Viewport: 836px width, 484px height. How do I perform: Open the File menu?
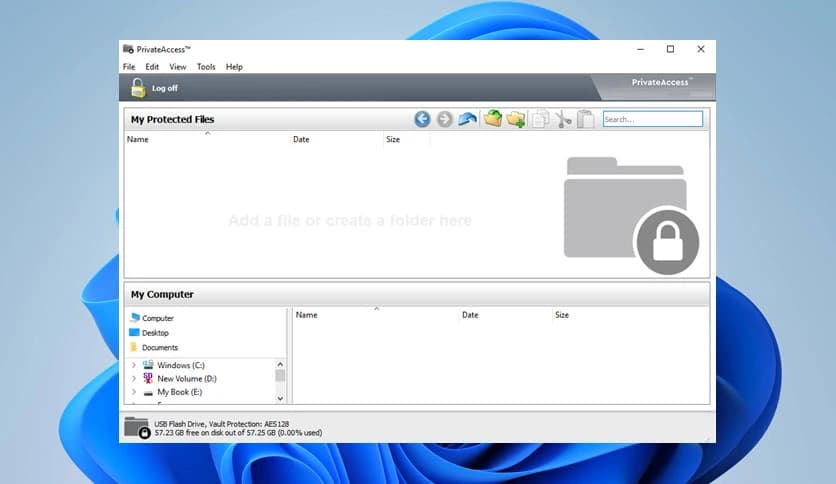(129, 67)
